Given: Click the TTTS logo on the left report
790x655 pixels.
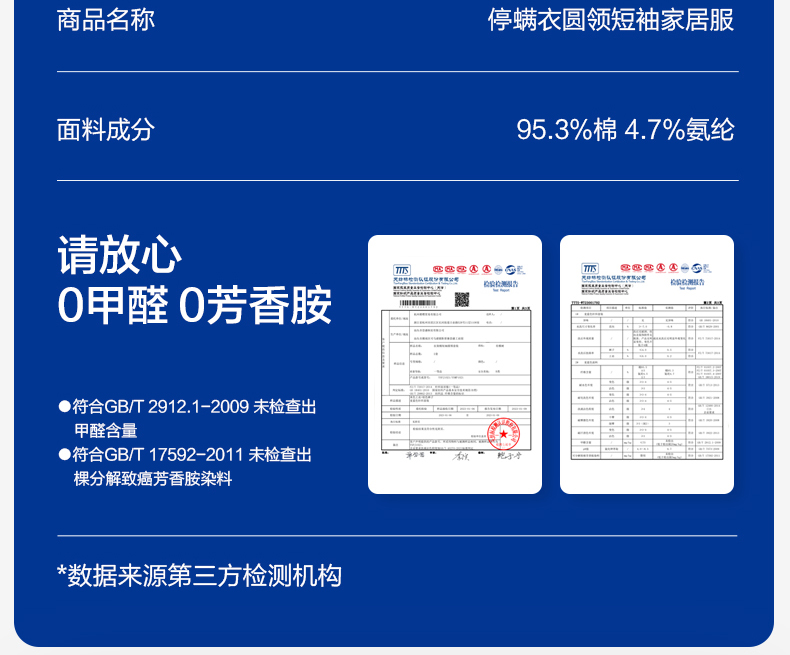Looking at the screenshot, I should point(402,269).
